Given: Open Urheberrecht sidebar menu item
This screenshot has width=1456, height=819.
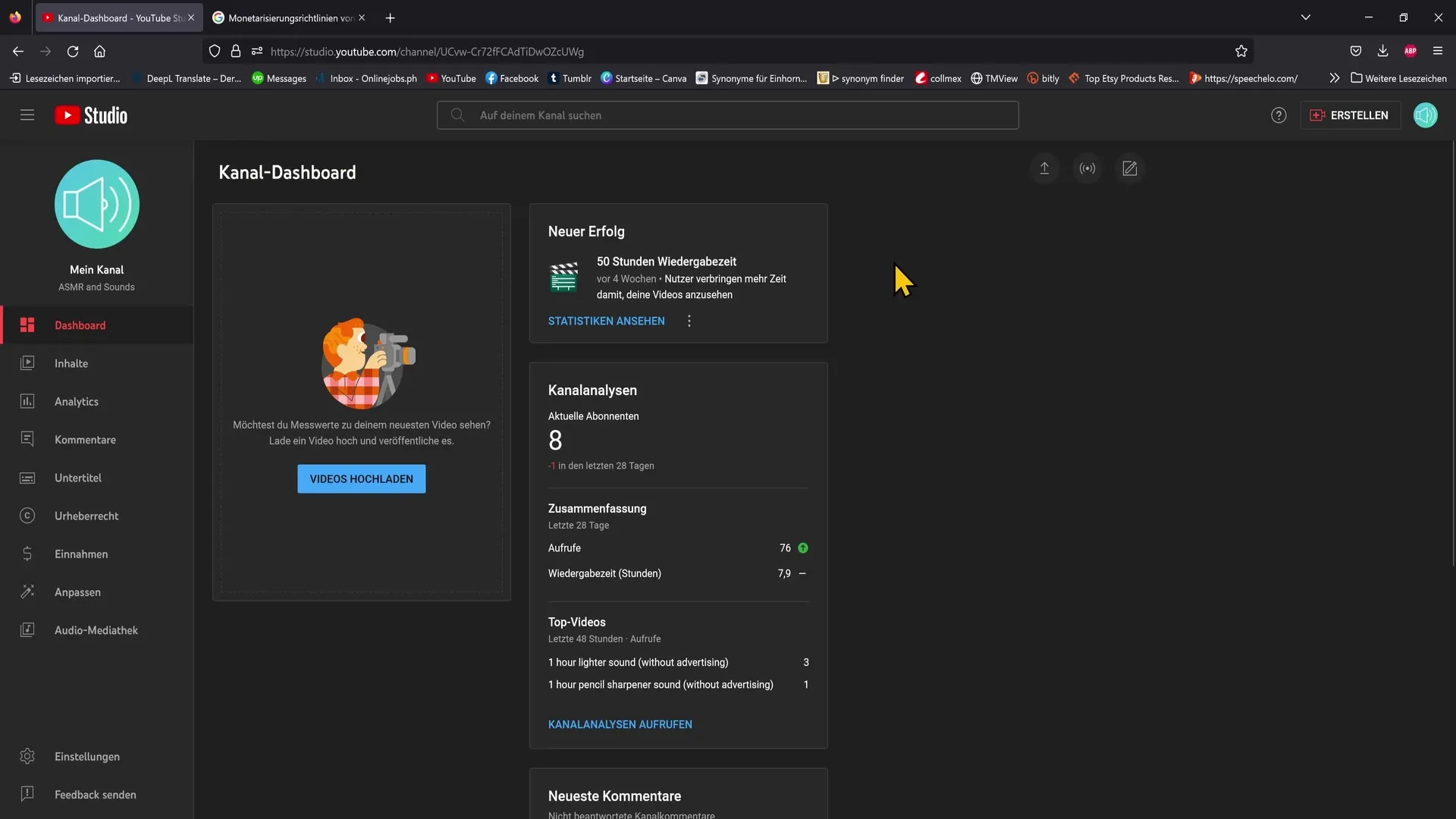Looking at the screenshot, I should [86, 516].
